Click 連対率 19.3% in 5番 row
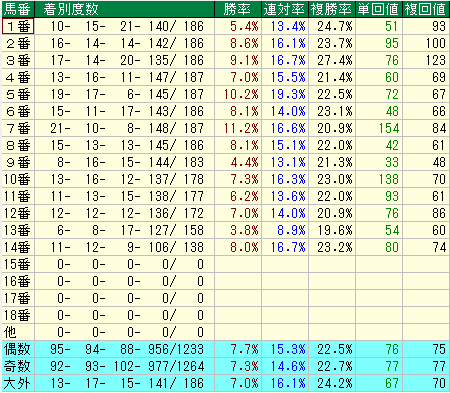 (x=288, y=94)
